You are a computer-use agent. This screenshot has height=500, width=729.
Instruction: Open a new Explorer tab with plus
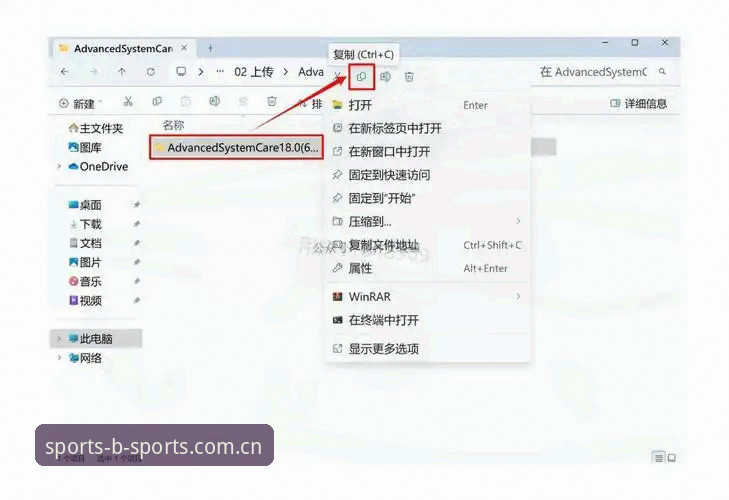click(x=210, y=48)
